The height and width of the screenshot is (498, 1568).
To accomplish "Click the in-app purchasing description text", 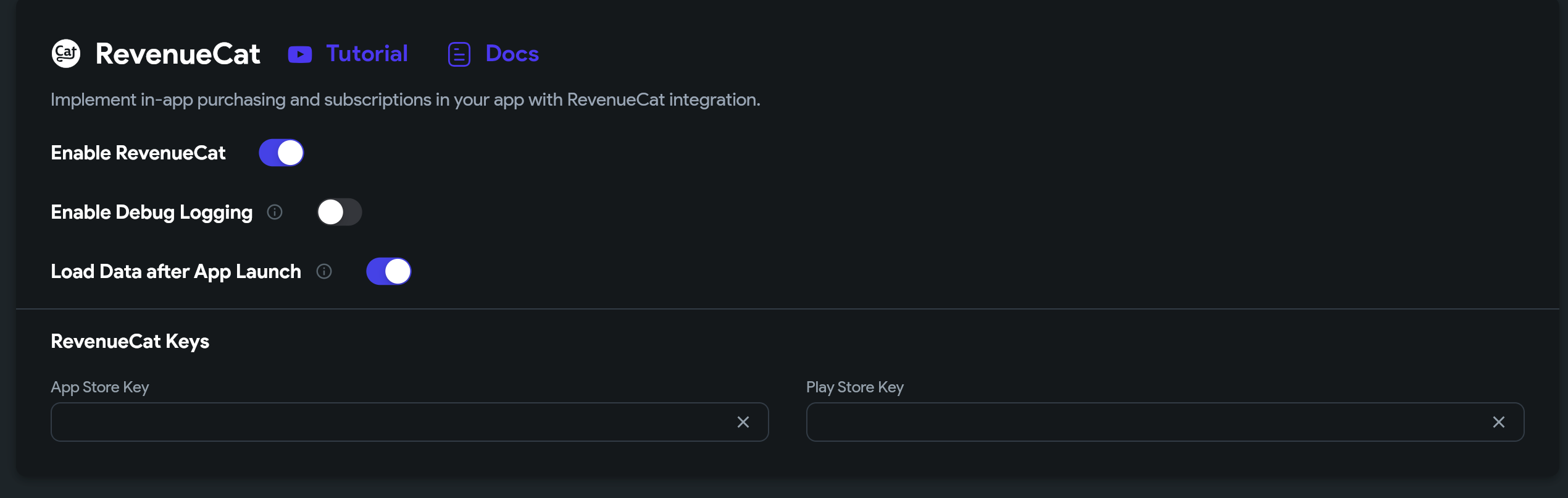I will click(406, 100).
